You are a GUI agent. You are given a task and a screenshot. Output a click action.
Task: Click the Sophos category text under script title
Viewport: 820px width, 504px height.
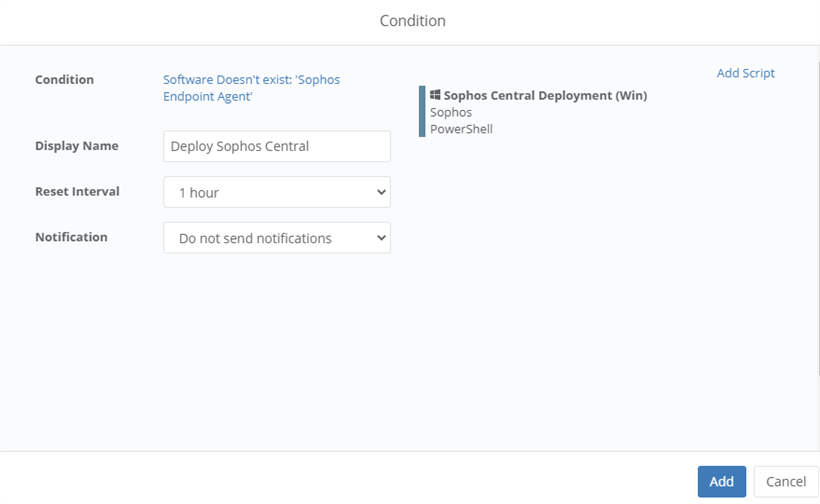pyautogui.click(x=451, y=113)
